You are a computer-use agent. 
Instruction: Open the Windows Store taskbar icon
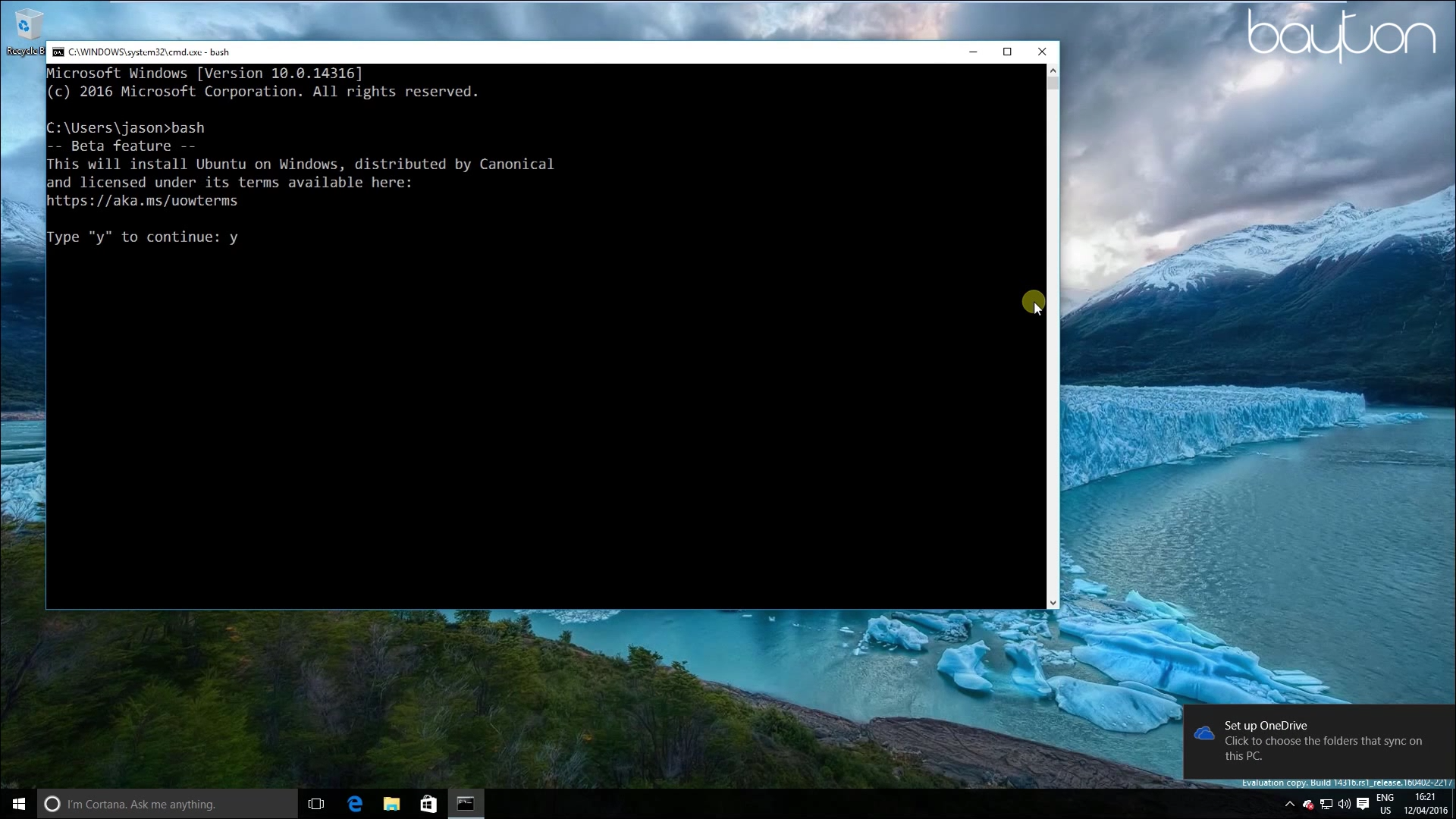428,804
